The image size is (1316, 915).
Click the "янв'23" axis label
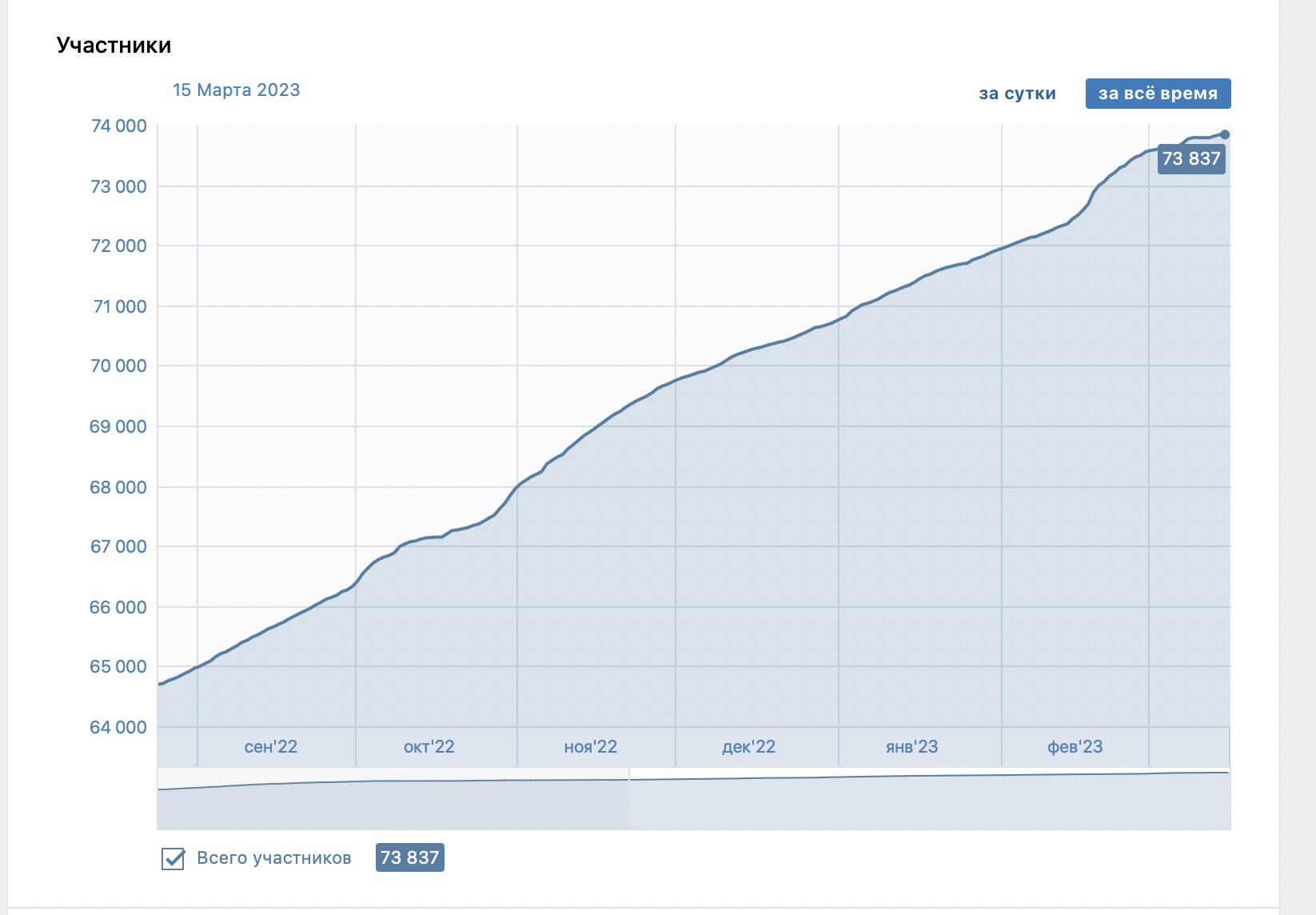(x=911, y=747)
